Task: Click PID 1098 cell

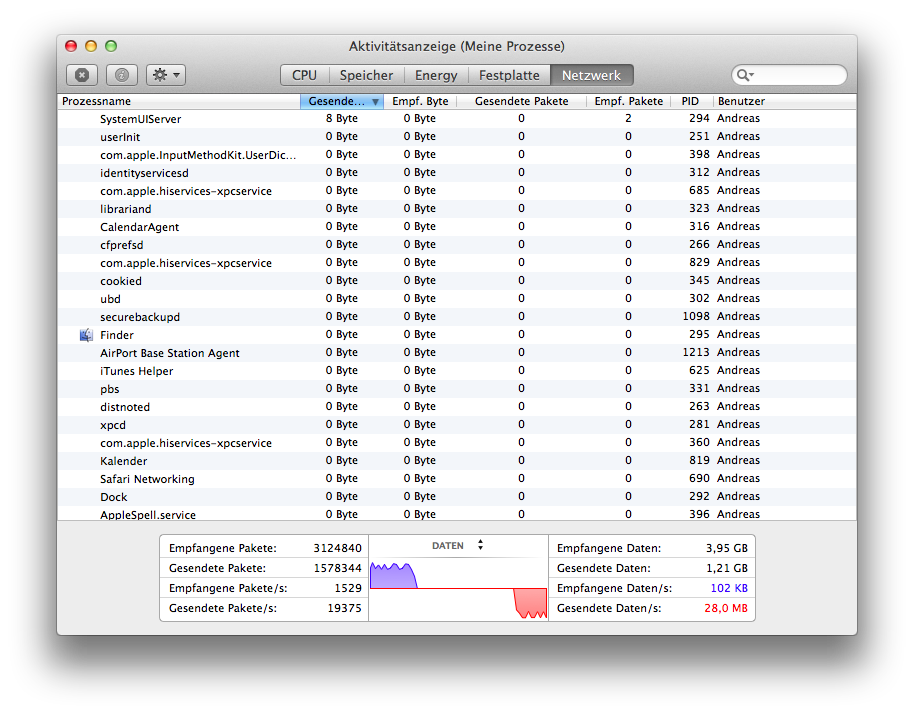Action: [x=696, y=316]
